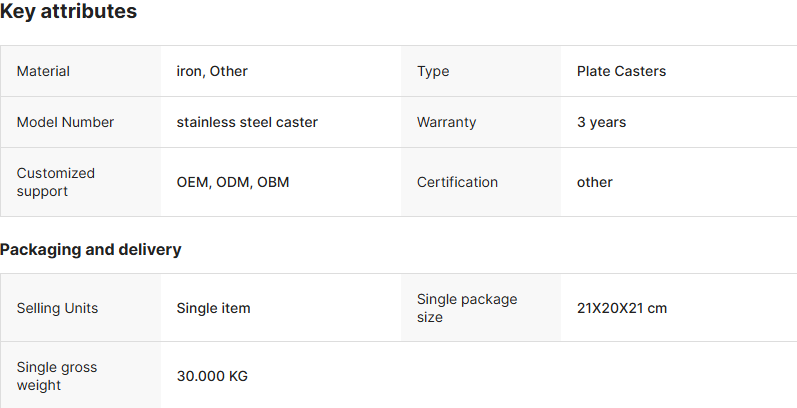Click the 'stainless steel caster' value

tap(247, 122)
